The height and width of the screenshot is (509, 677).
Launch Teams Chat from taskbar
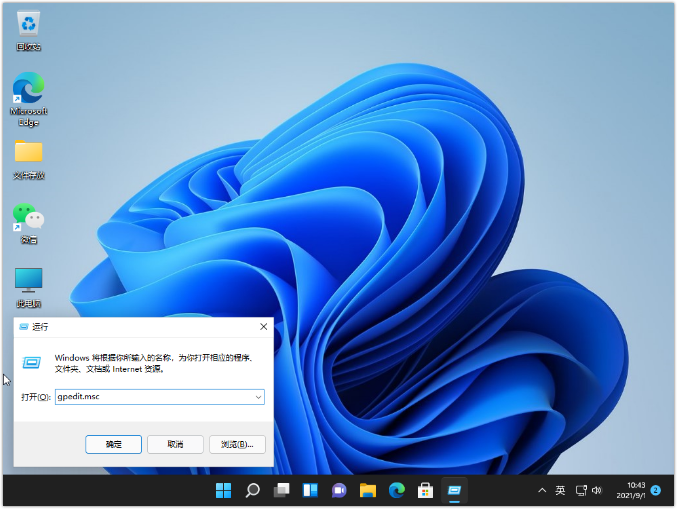tap(339, 490)
